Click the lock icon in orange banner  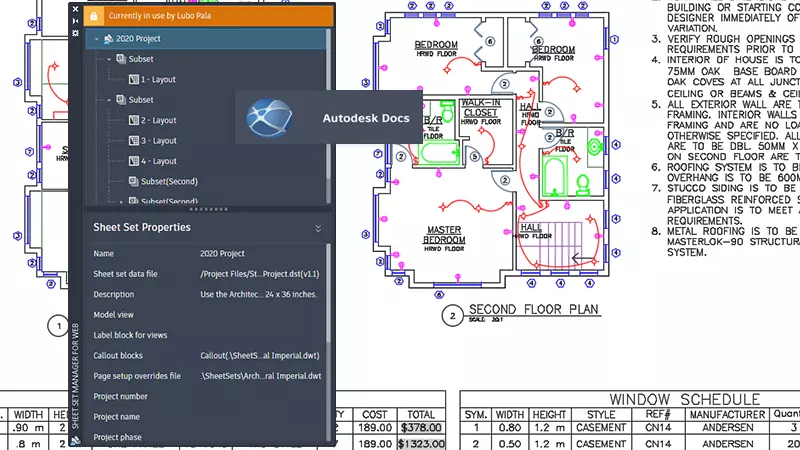pyautogui.click(x=94, y=16)
